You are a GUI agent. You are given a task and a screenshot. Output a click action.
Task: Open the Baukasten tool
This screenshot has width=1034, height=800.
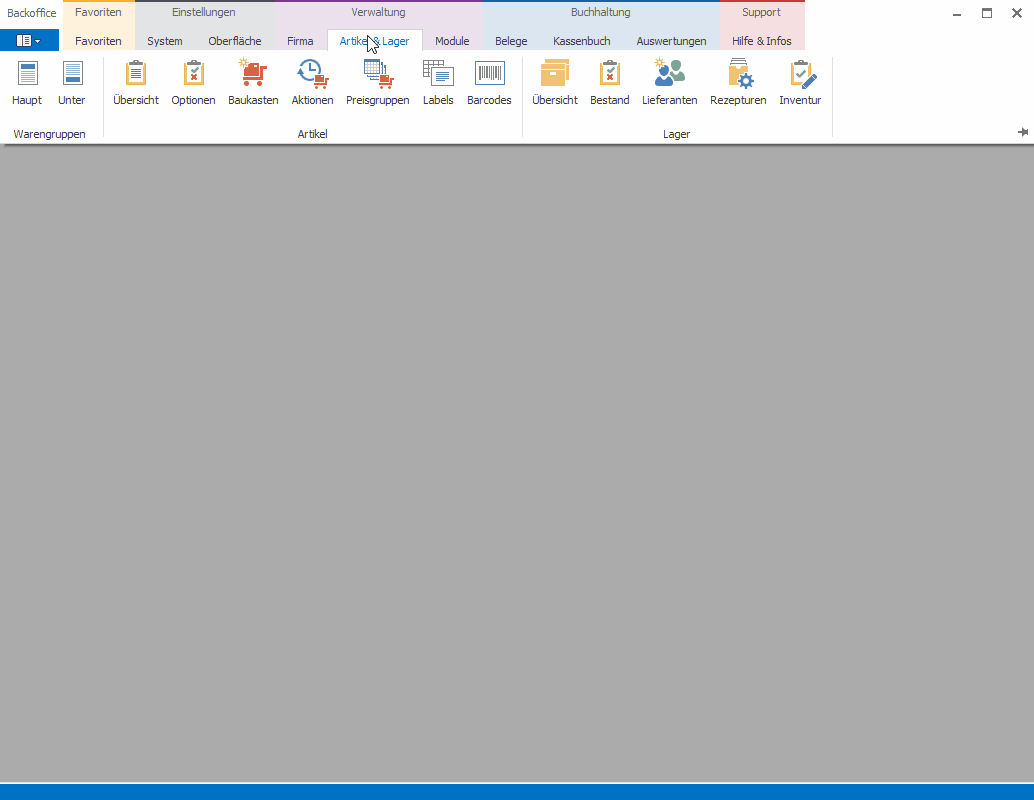click(253, 83)
